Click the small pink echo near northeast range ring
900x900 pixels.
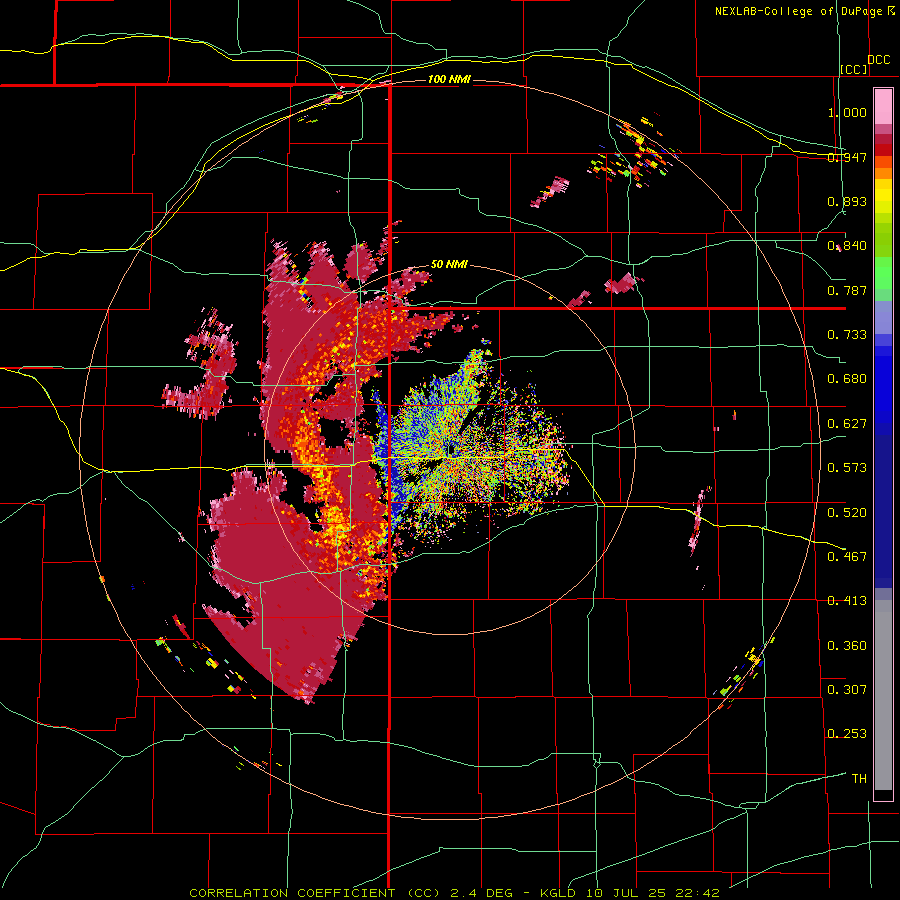[550, 192]
